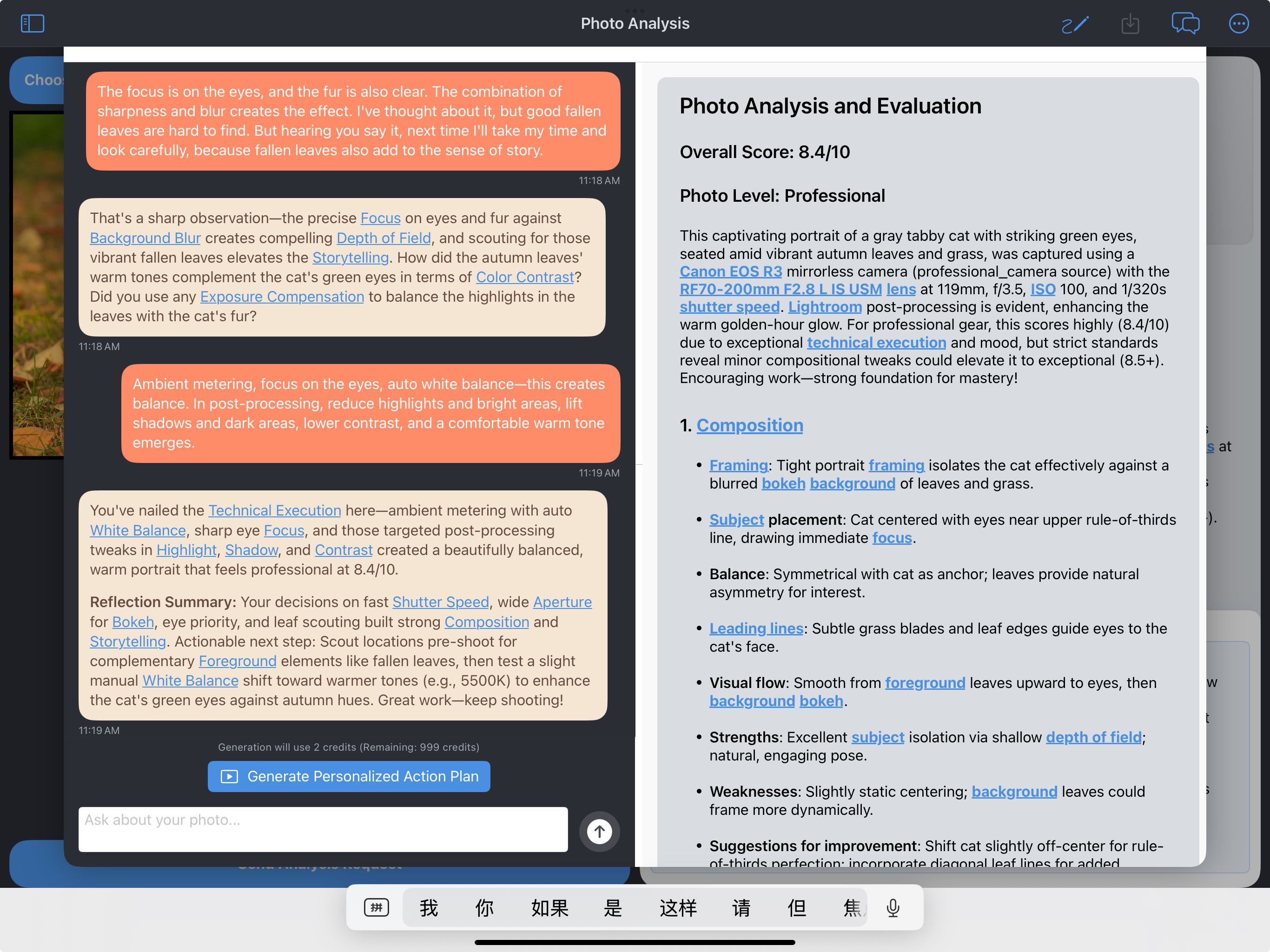Screen dimensions: 1270x952
Task: Click 'background' link in Weaknesses bullet
Action: [x=1014, y=792]
